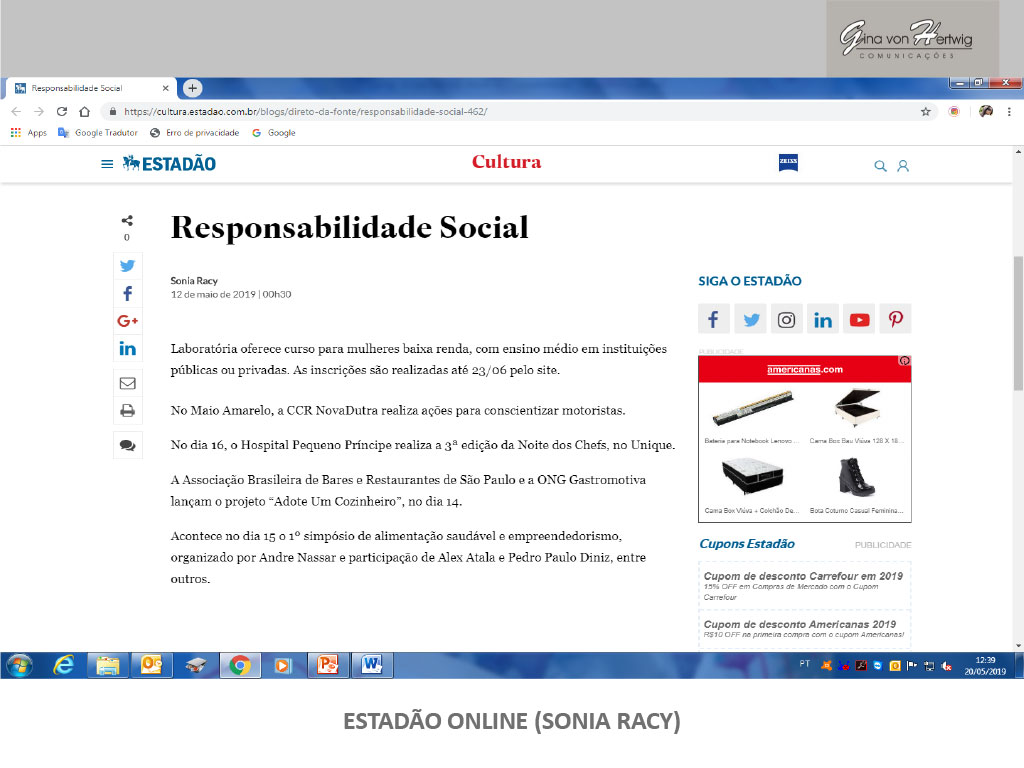Send the article by email
The image size is (1024, 768).
[x=127, y=383]
